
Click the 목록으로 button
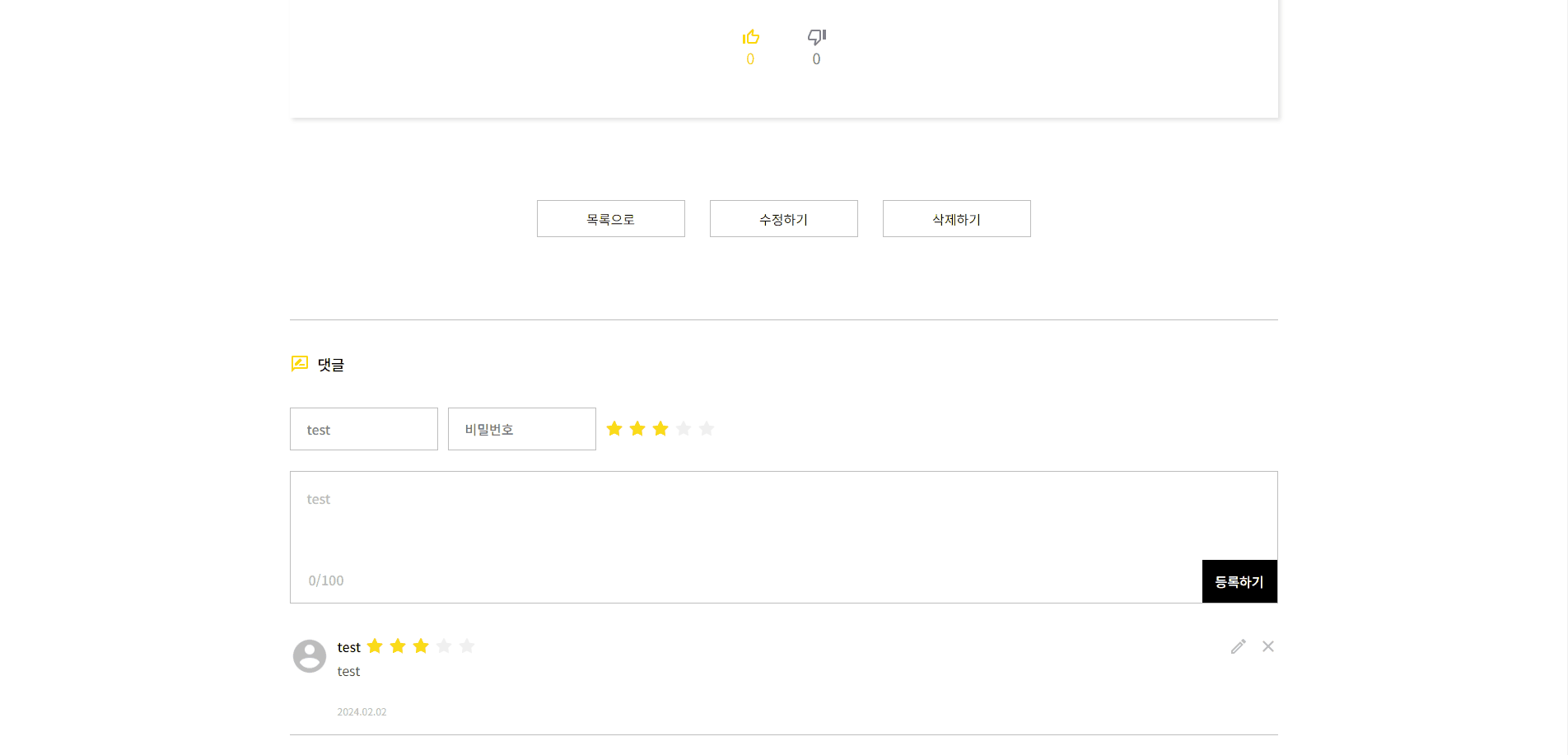(x=611, y=219)
